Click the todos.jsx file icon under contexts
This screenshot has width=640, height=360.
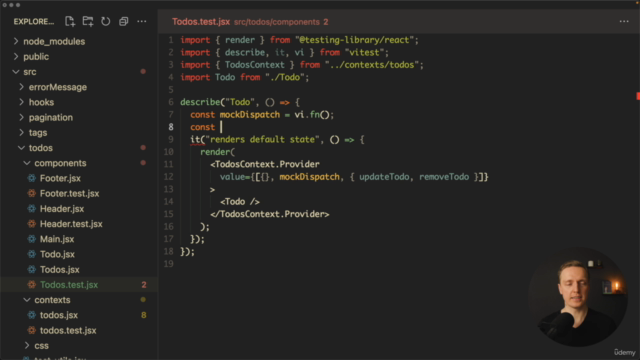click(31, 315)
